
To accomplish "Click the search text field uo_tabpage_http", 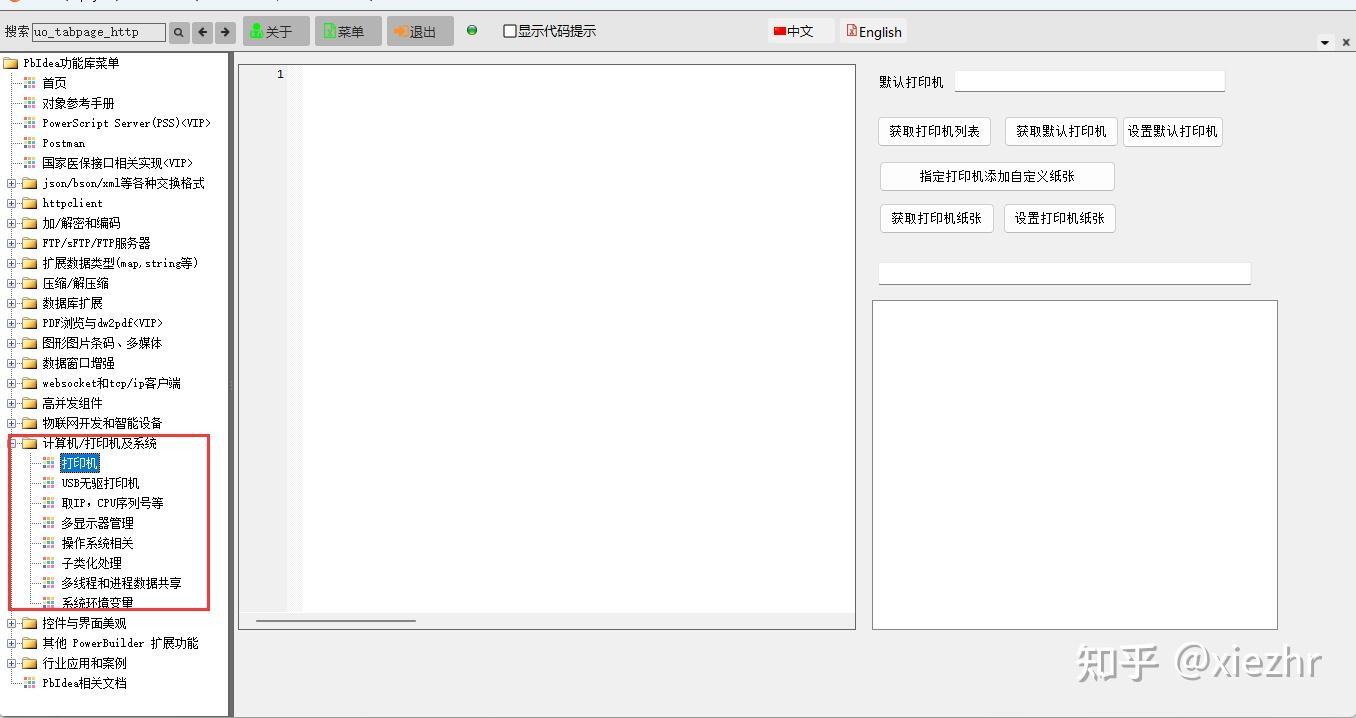I will (x=99, y=32).
